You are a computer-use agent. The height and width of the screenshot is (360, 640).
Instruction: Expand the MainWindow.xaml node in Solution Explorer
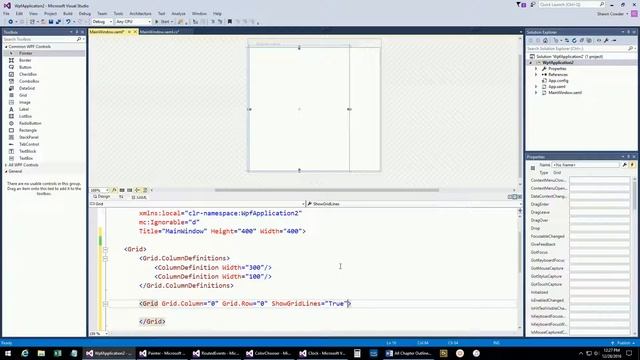pos(536,93)
